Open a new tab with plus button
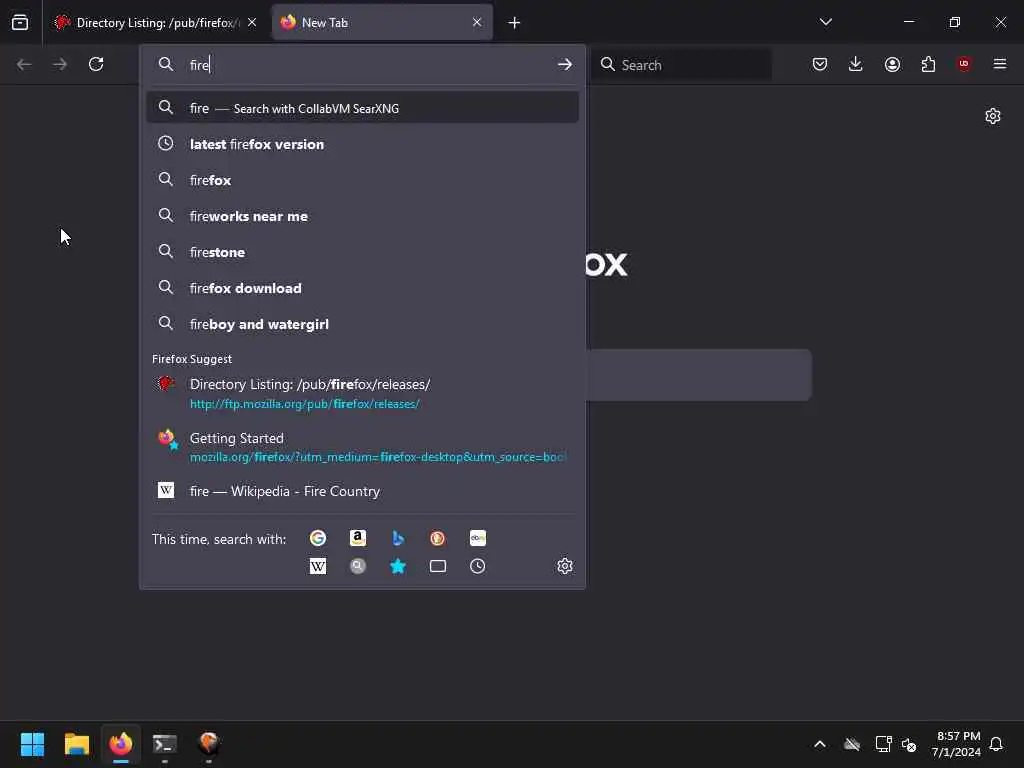This screenshot has width=1024, height=768. click(515, 23)
